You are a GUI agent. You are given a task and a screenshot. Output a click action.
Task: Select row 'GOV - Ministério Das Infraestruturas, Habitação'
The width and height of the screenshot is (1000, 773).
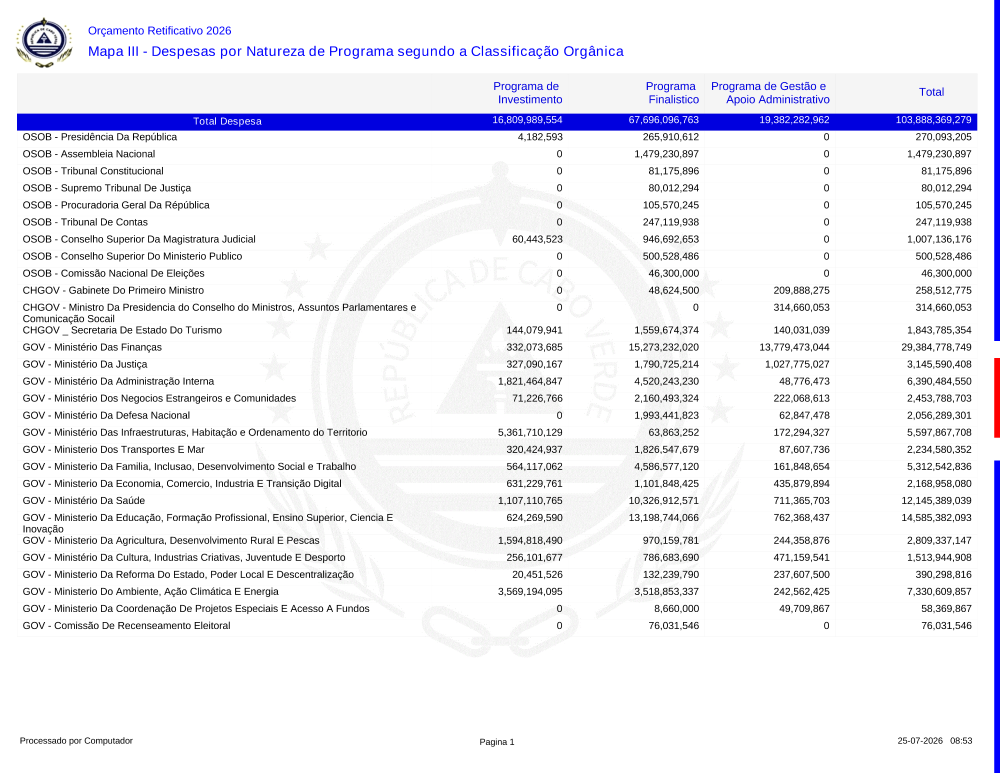pos(497,432)
